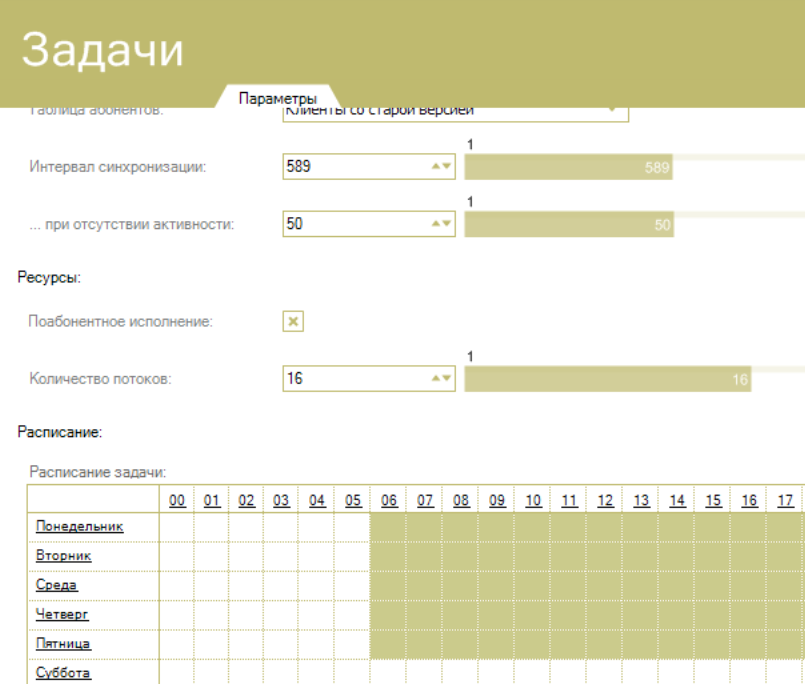The width and height of the screenshot is (805, 684).
Task: Select the Понедельник row link
Action: [79, 526]
